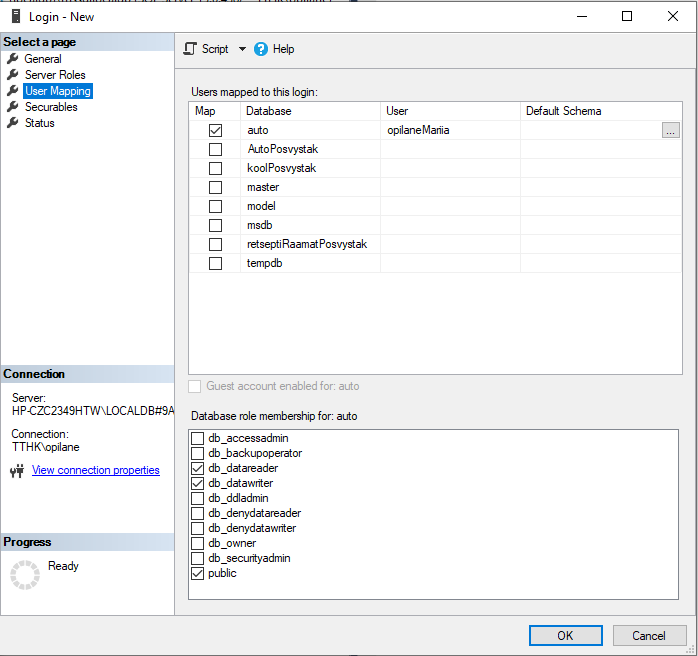Image resolution: width=698 pixels, height=656 pixels.
Task: Open the Help icon in the toolbar
Action: coord(261,49)
